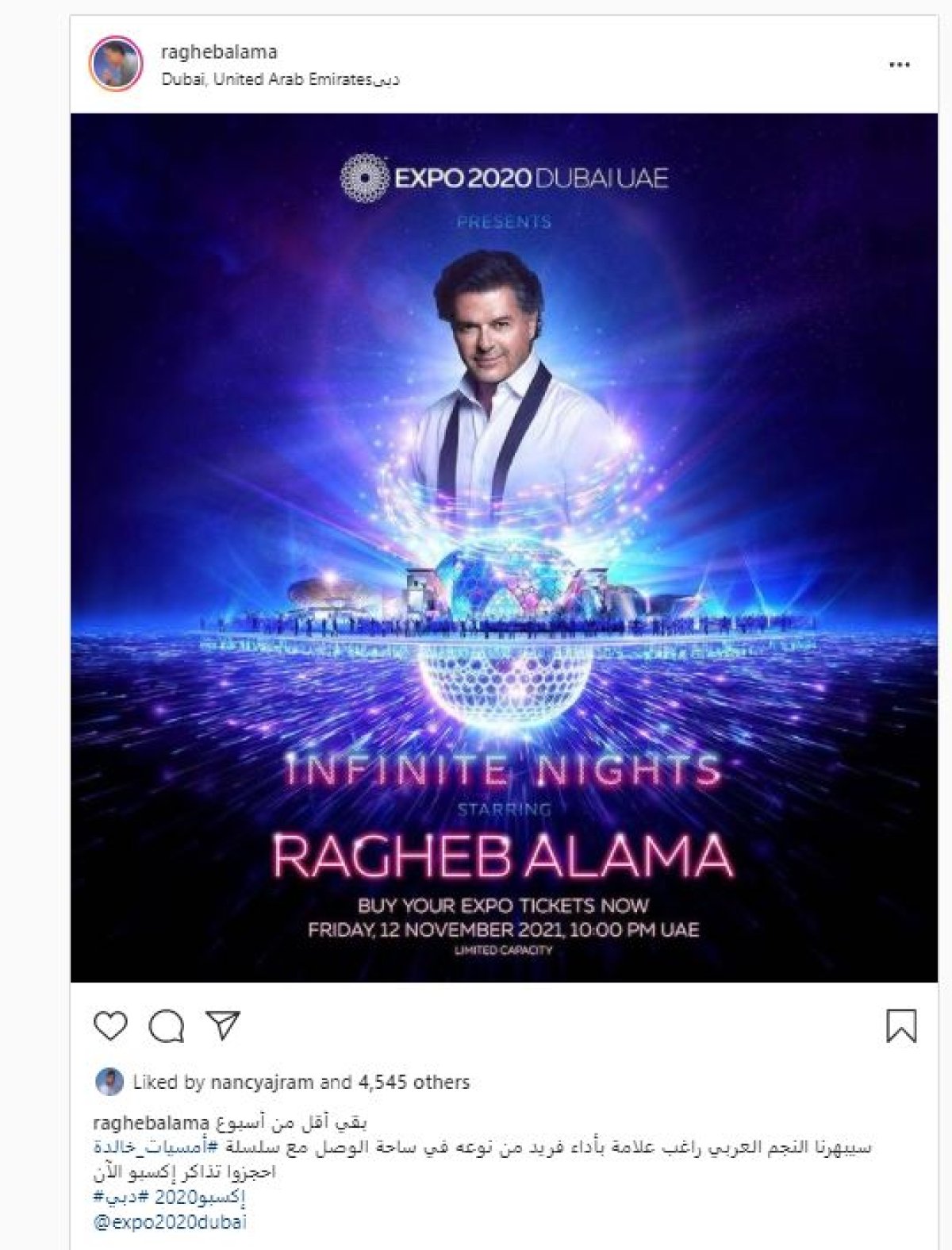Viewport: 952px width, 1250px height.
Task: Click the Ragheb Alama poster title
Action: coord(504,856)
